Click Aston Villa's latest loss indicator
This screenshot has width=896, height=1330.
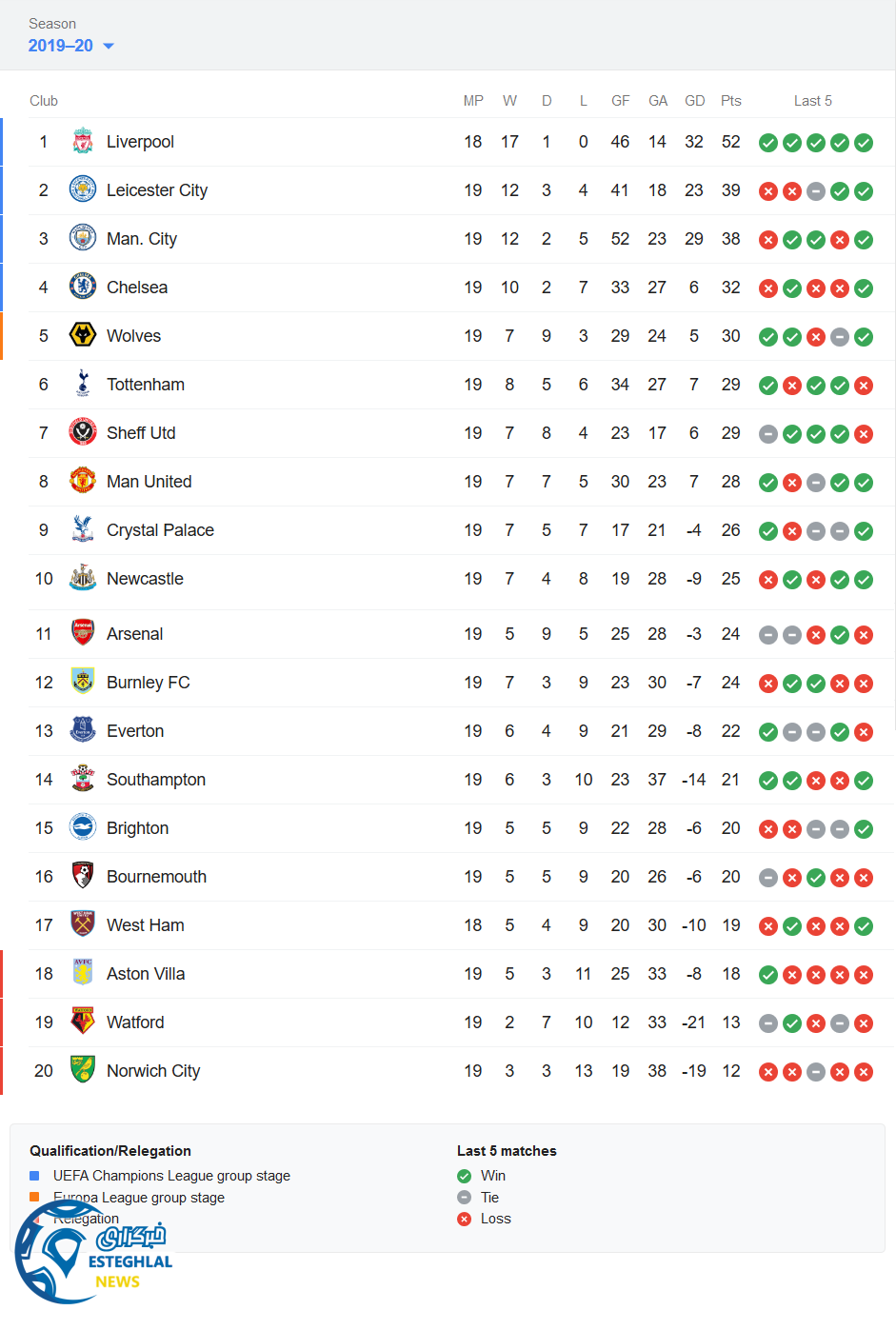864,975
